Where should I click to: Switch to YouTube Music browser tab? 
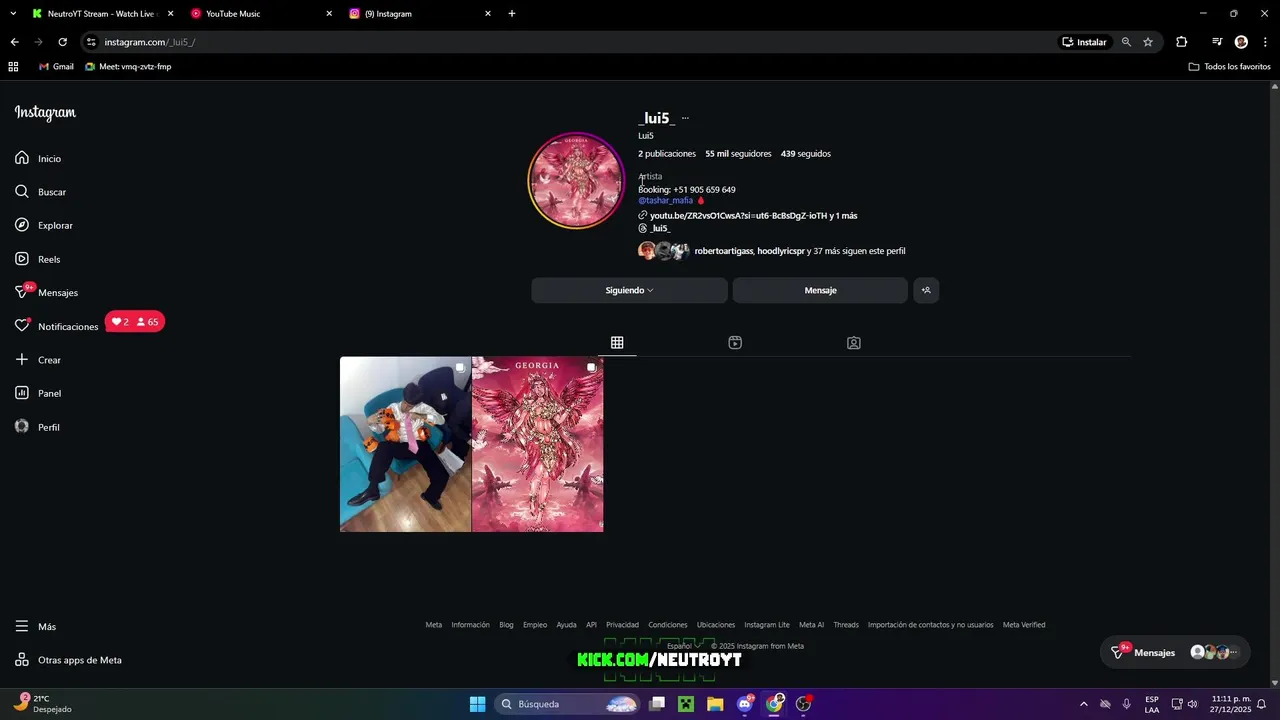[x=260, y=14]
